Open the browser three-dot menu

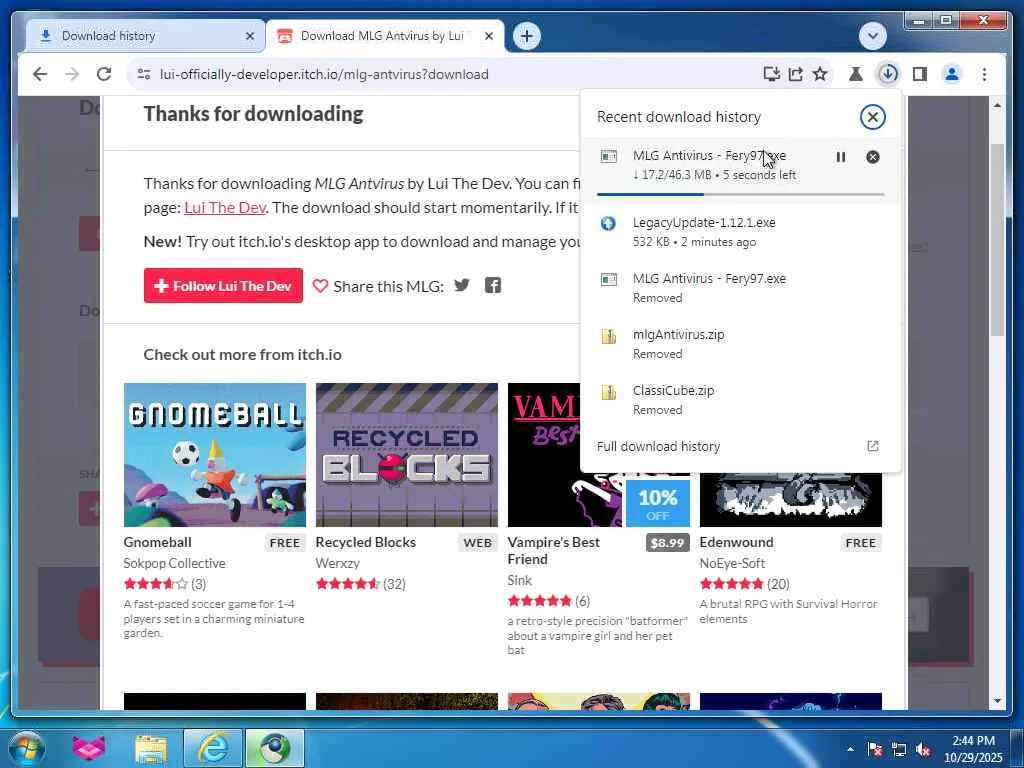984,74
